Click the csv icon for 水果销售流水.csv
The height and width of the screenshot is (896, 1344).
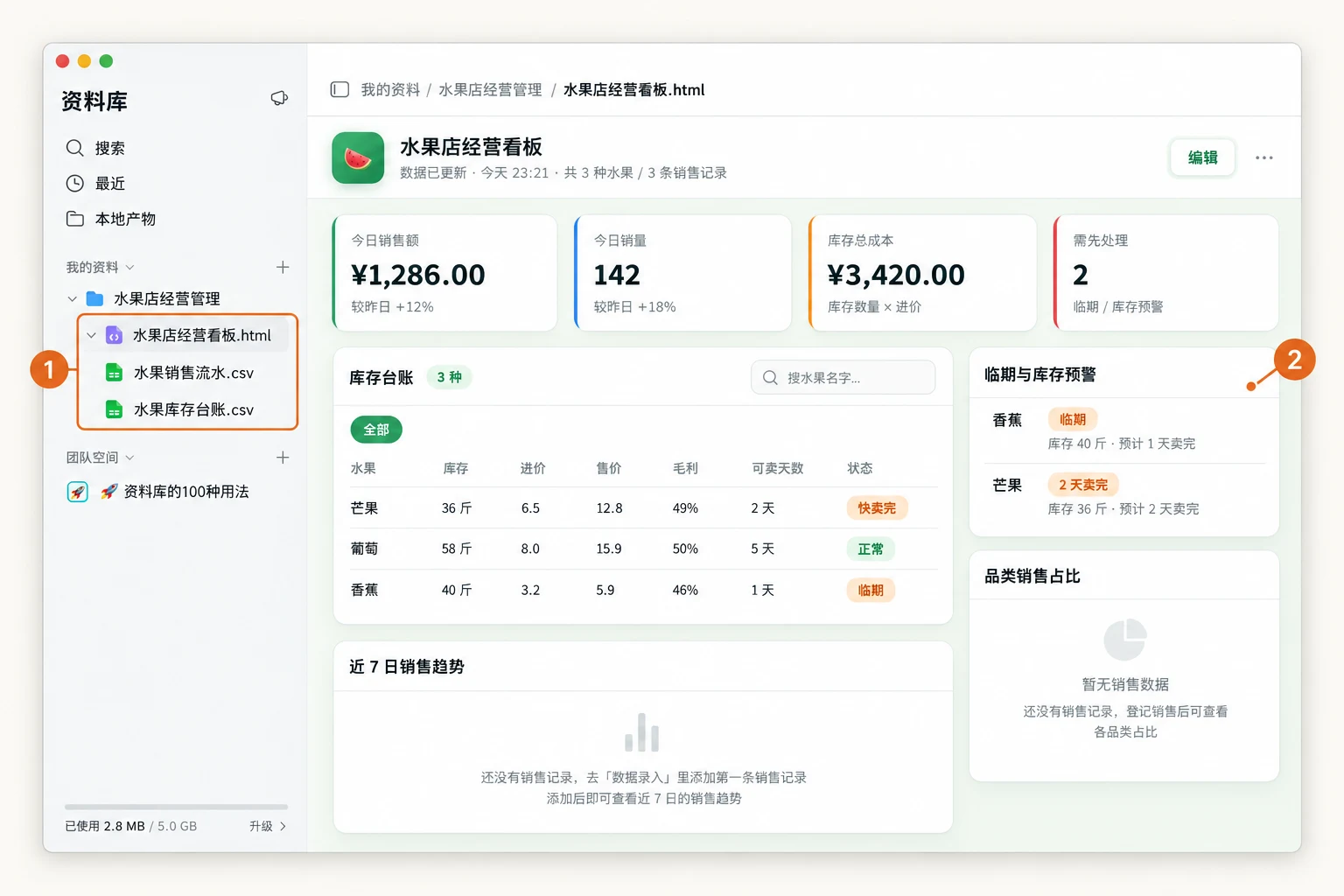coord(114,373)
